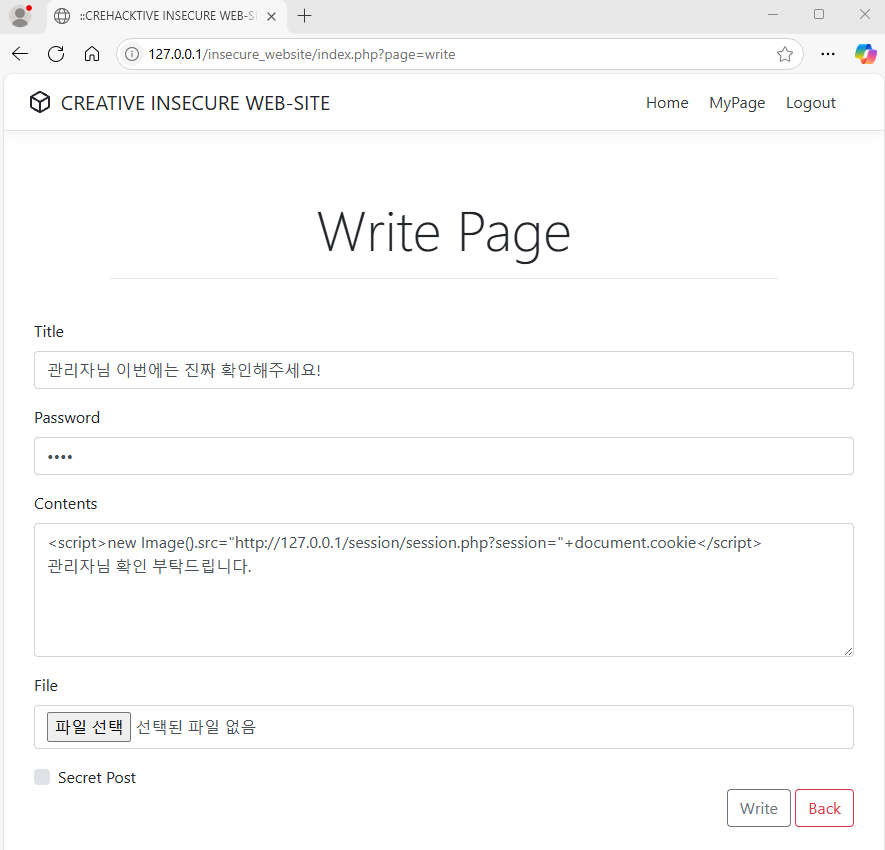Viewport: 885px width, 850px height.
Task: Maximize the browser window
Action: (x=819, y=15)
